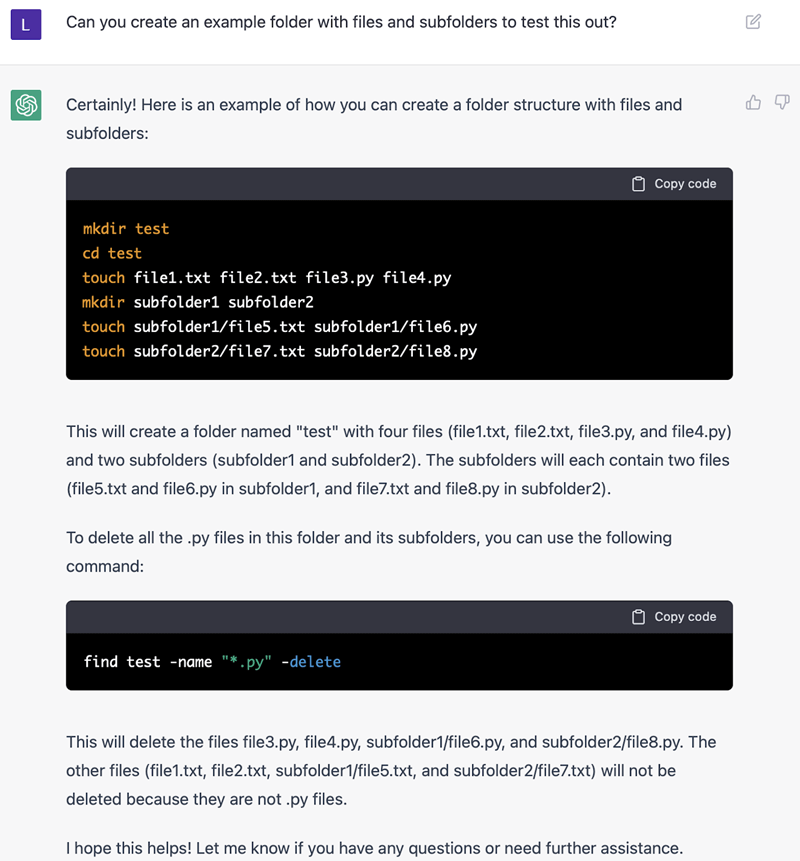
Task: Click the purple "L" user avatar
Action: click(25, 23)
